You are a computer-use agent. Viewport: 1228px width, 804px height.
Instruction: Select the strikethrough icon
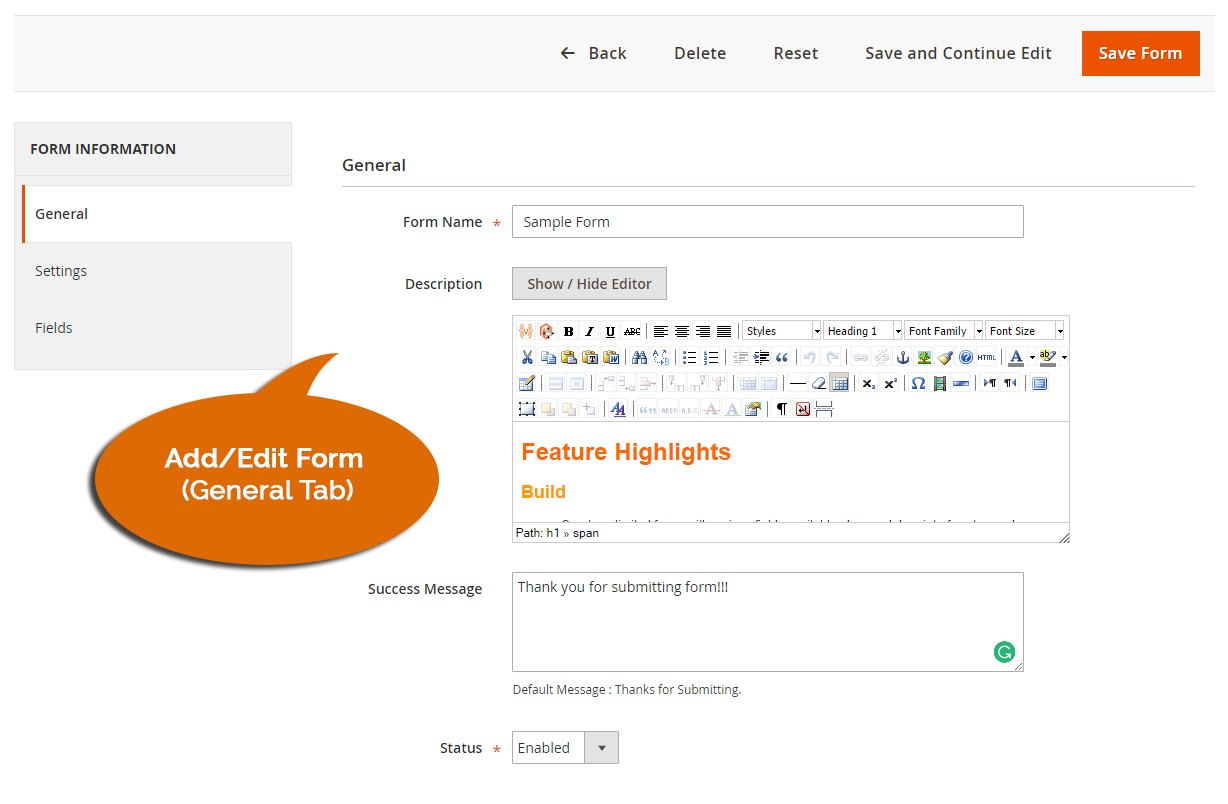(x=630, y=331)
